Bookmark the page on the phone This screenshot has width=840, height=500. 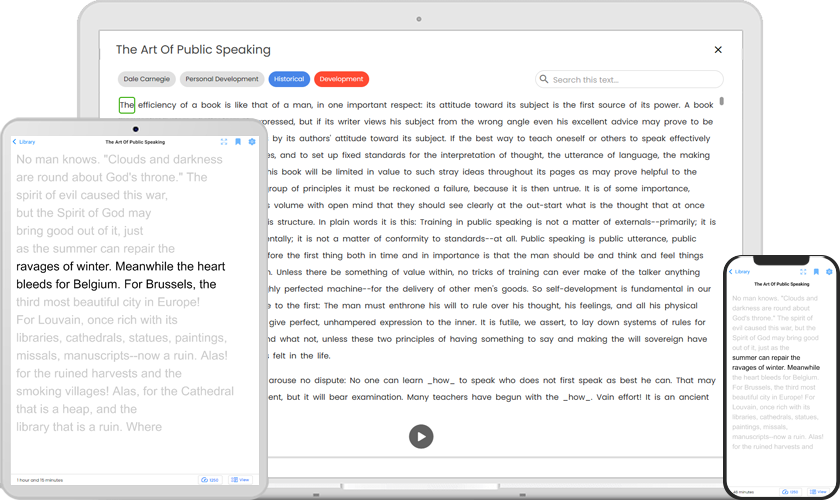point(816,272)
